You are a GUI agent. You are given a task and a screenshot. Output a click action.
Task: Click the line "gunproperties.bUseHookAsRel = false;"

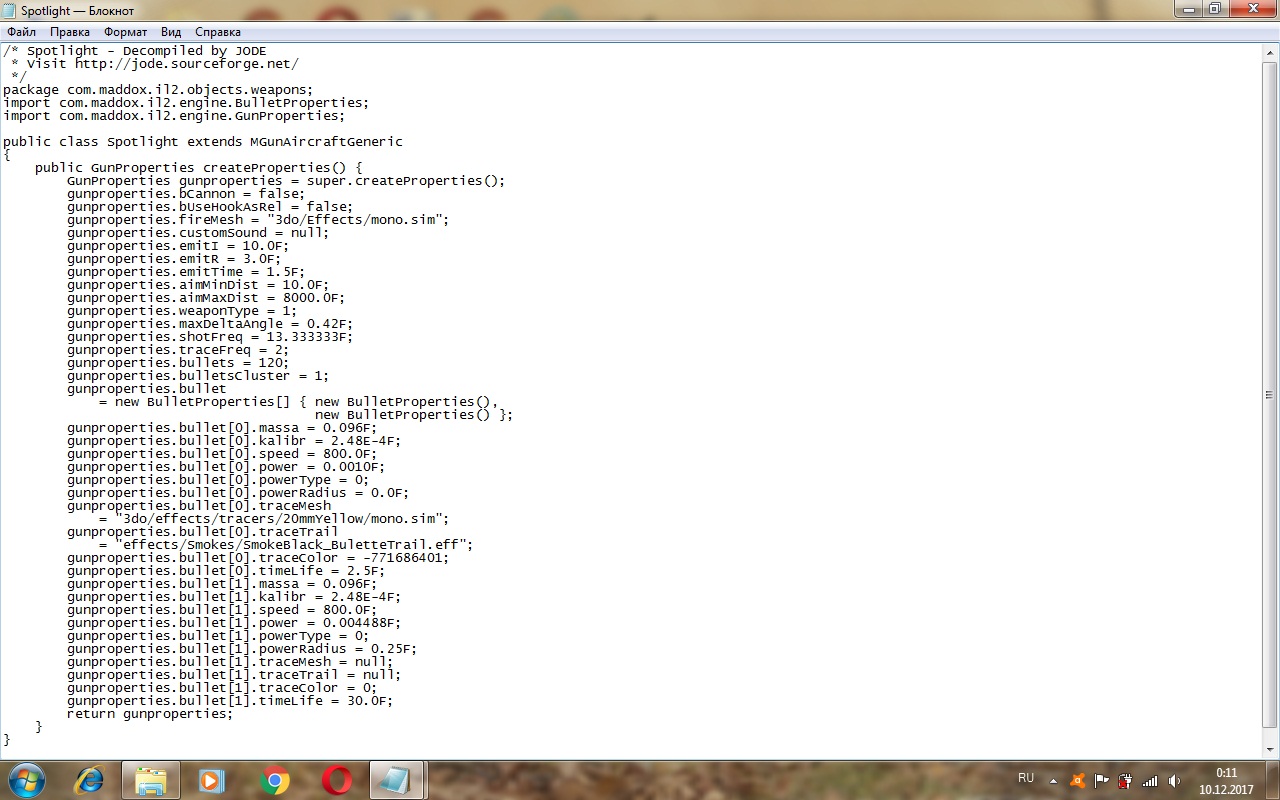click(210, 206)
